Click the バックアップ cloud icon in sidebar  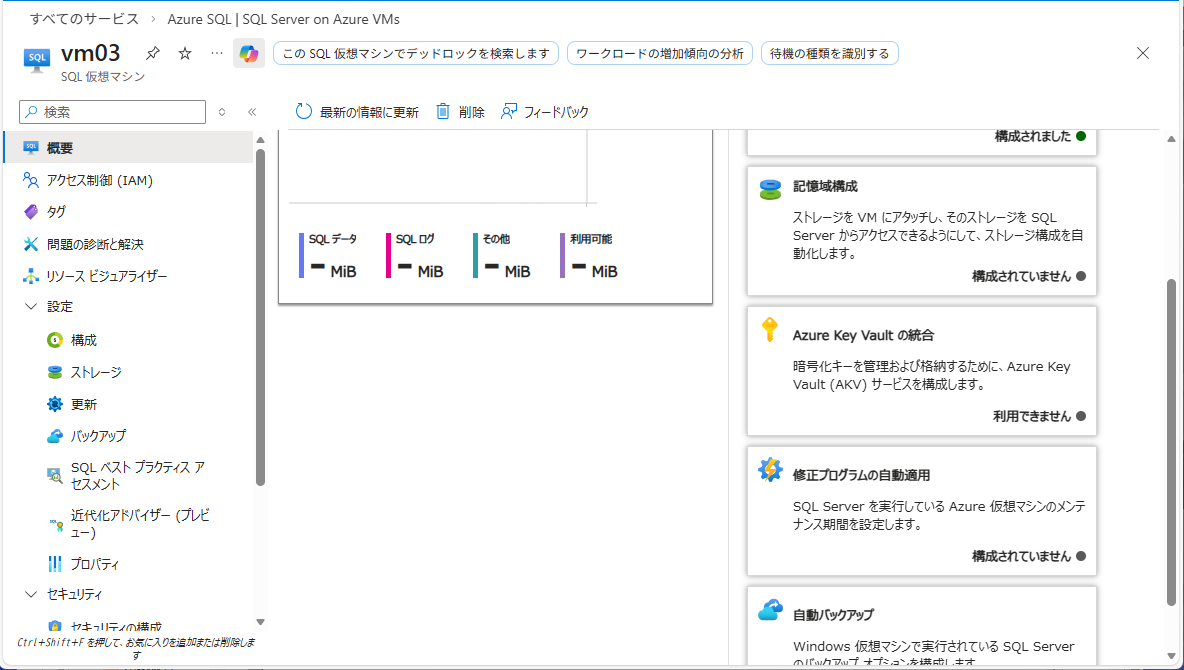pyautogui.click(x=54, y=436)
